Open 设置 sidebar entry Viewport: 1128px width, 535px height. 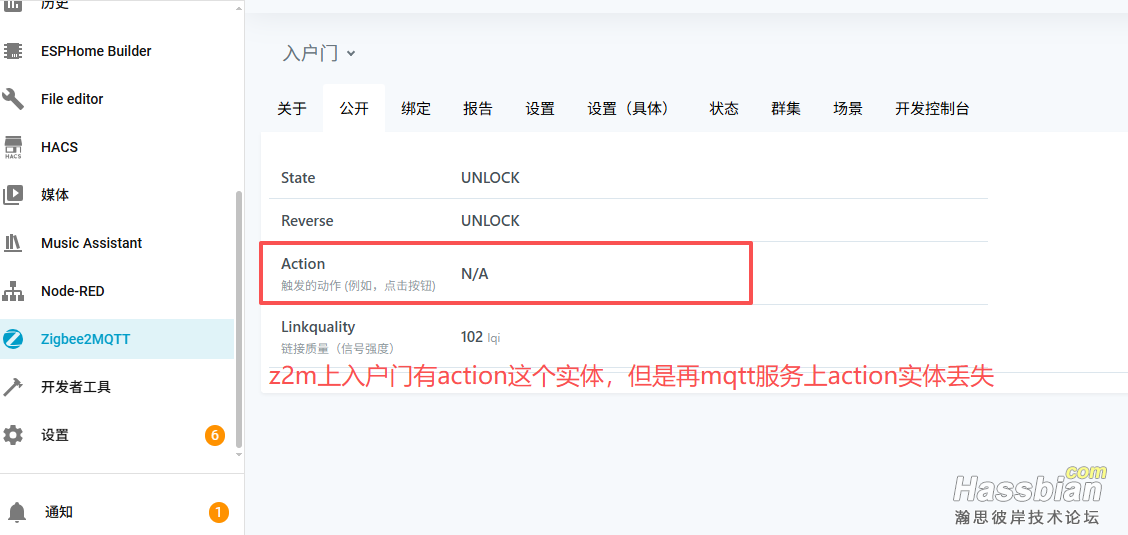(117, 435)
